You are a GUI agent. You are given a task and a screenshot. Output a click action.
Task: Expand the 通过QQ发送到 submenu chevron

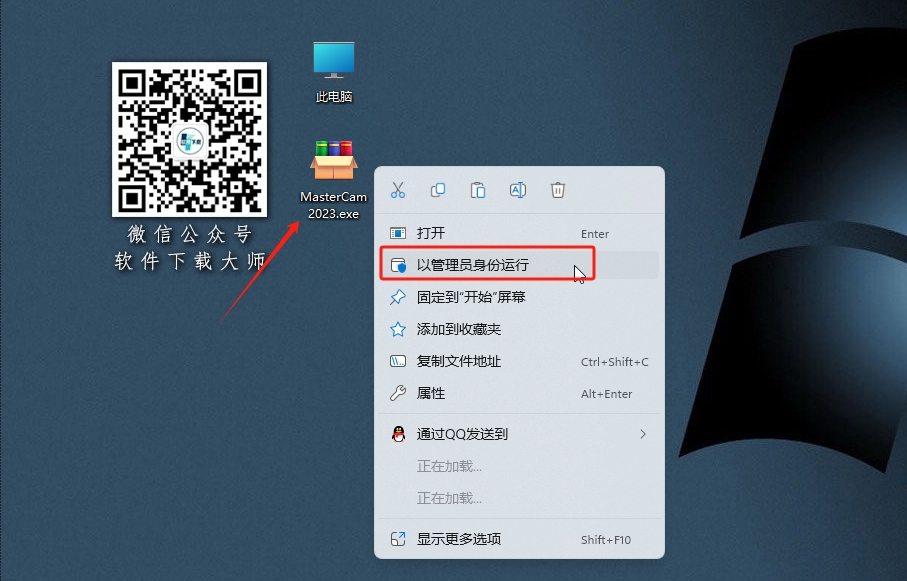644,433
